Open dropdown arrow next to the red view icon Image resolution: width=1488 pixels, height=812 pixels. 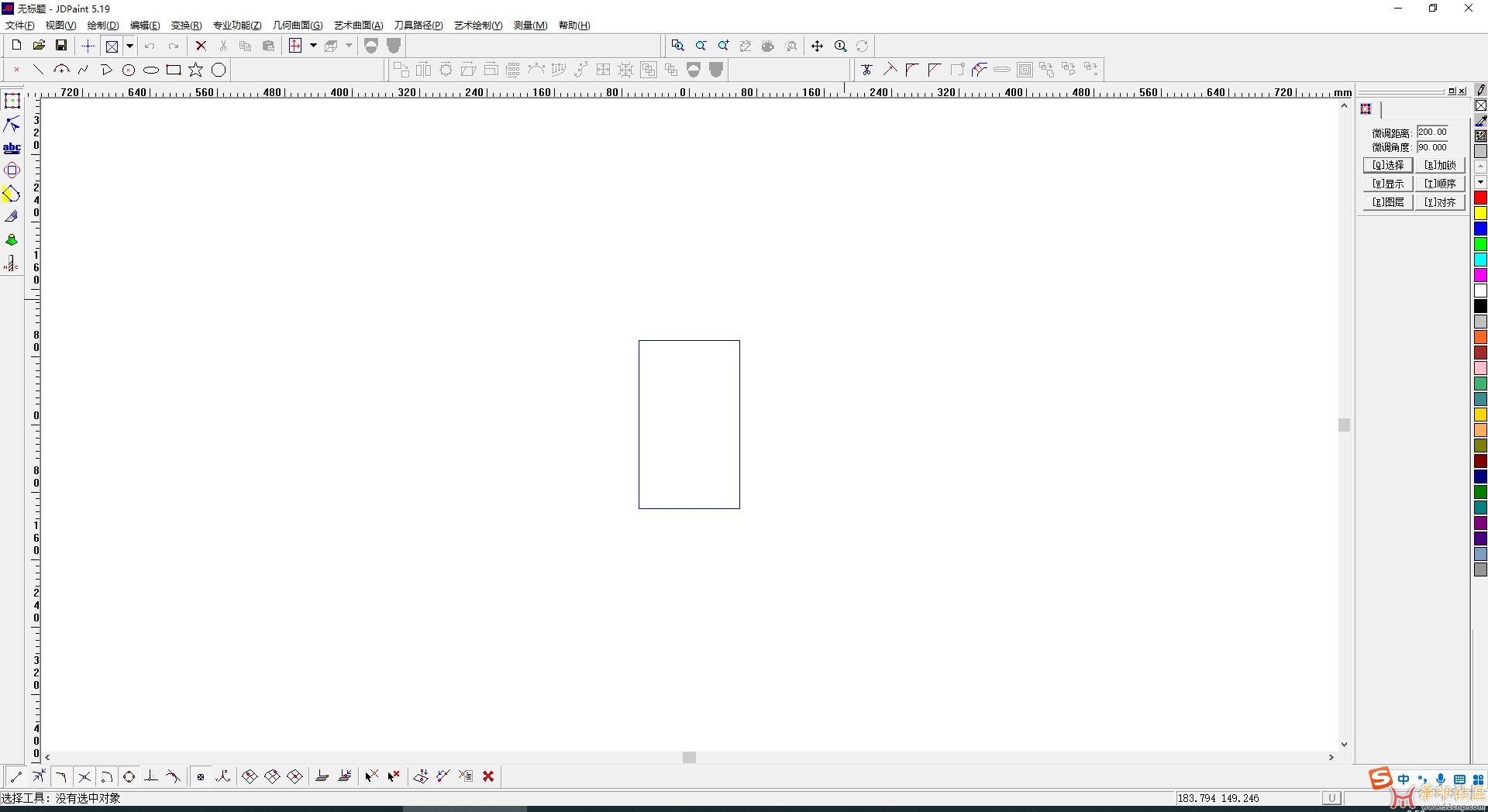(x=313, y=46)
